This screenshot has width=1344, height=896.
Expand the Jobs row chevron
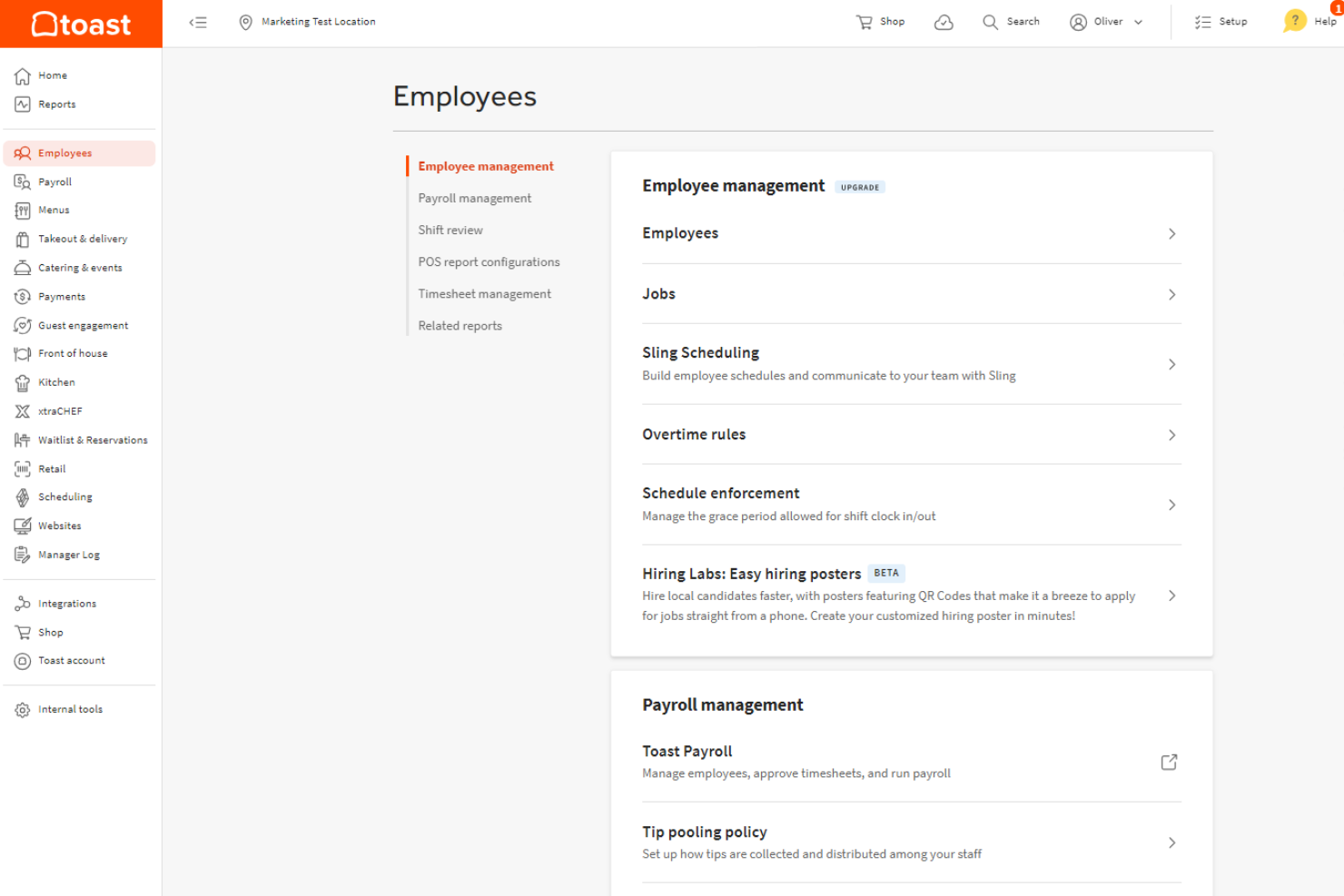click(1171, 294)
